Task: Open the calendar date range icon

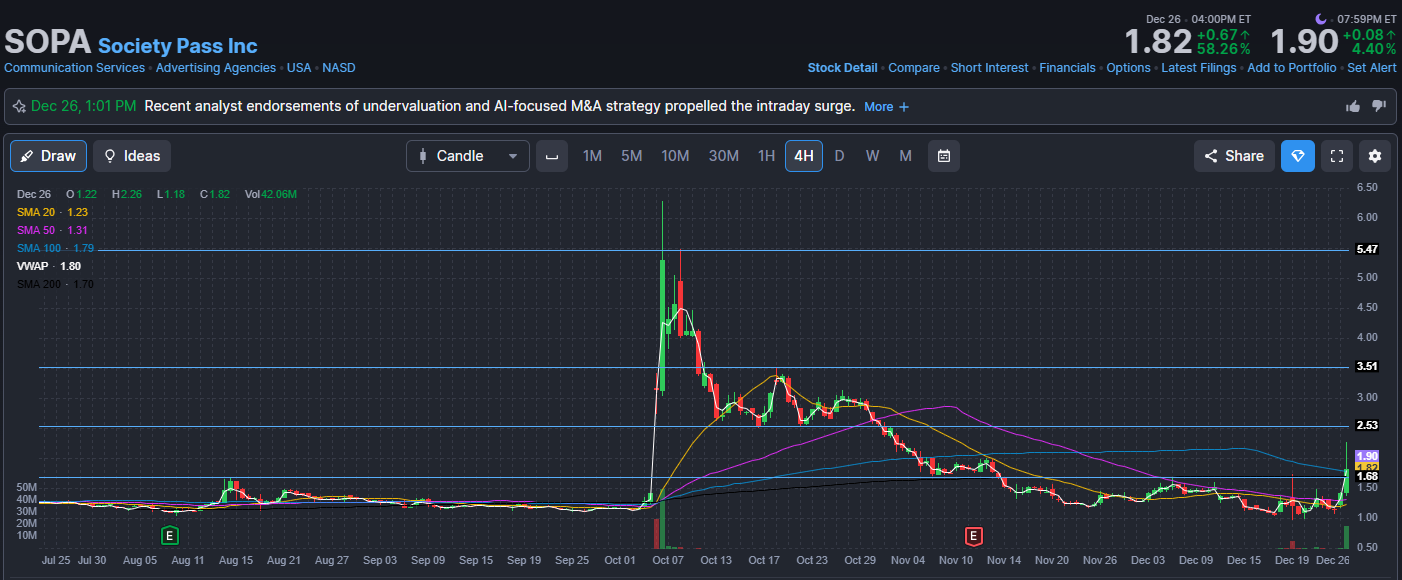Action: tap(944, 156)
